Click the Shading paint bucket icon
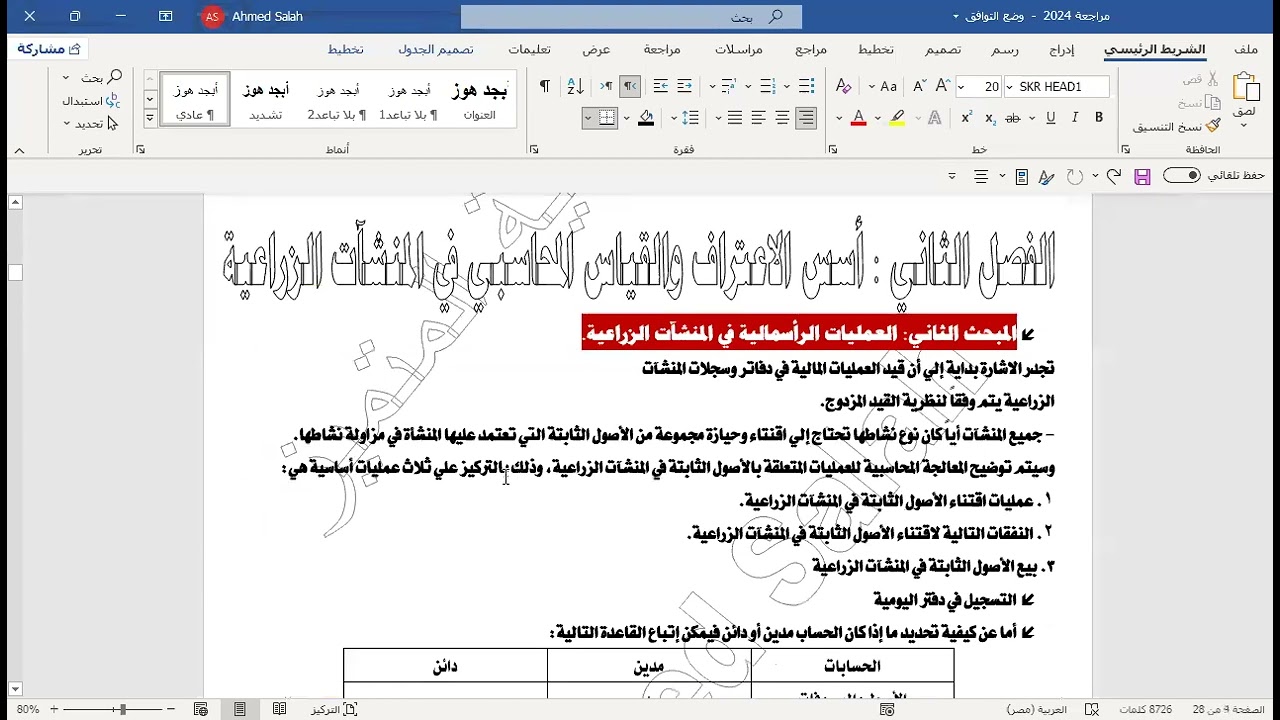This screenshot has width=1280, height=720. [x=646, y=118]
